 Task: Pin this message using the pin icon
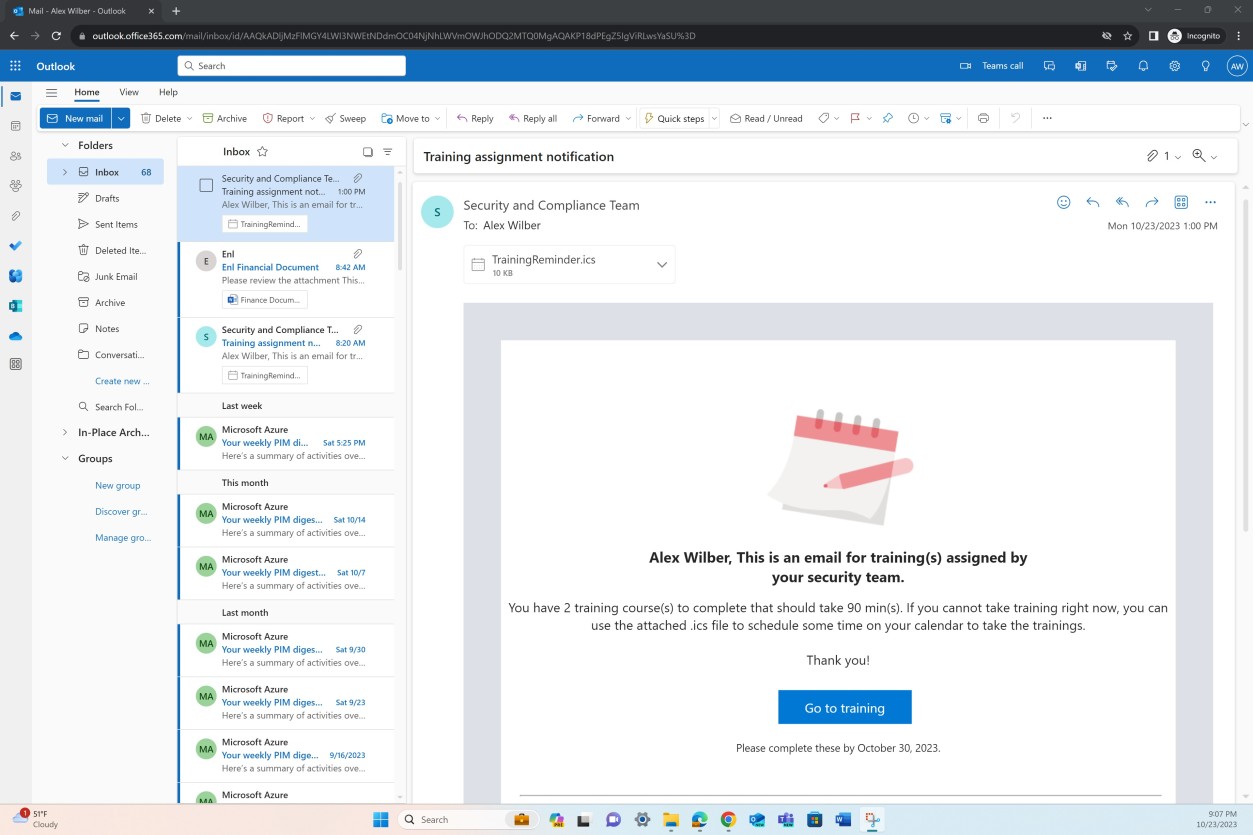(888, 118)
